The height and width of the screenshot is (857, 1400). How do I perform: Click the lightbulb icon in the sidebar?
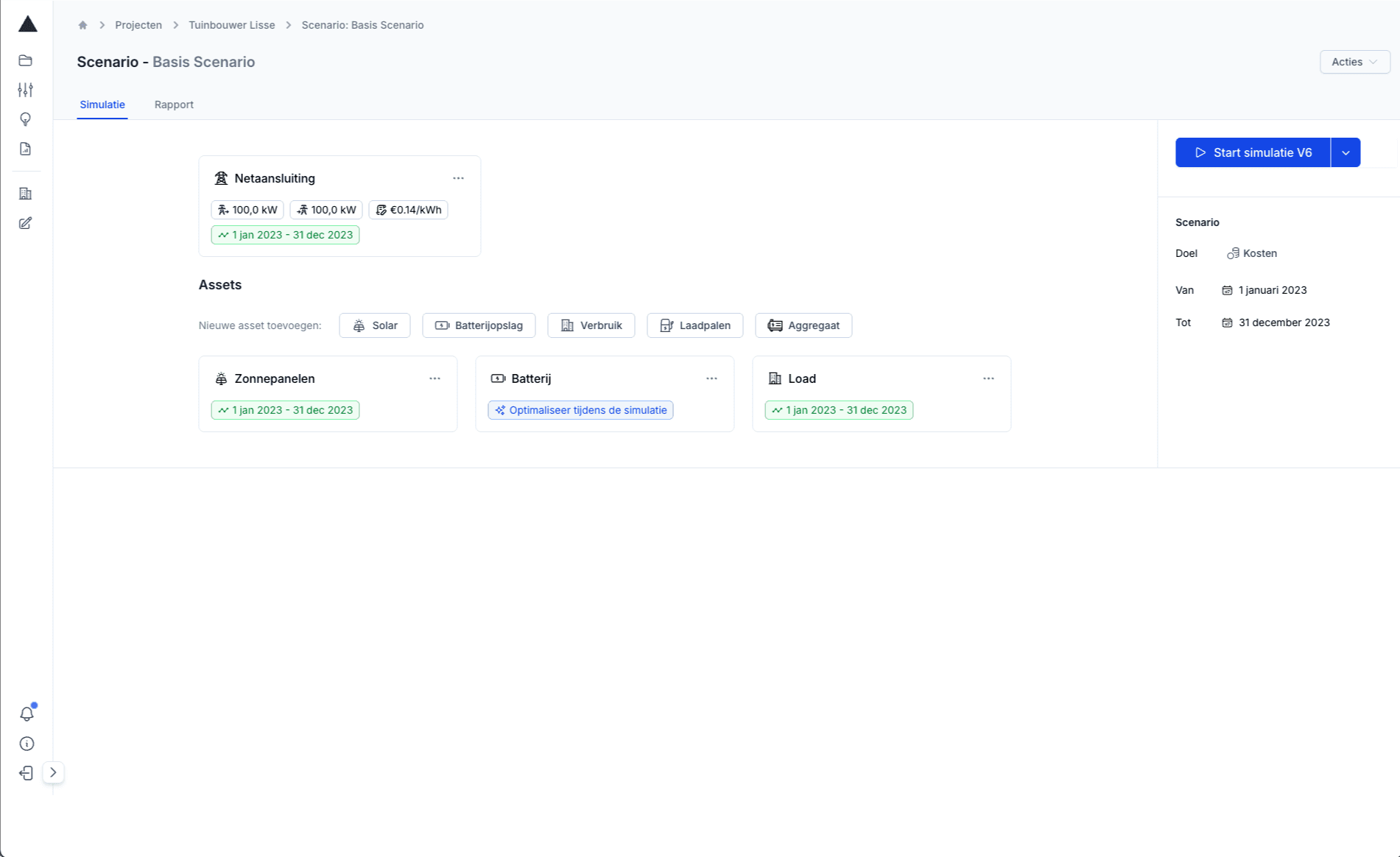pos(26,119)
